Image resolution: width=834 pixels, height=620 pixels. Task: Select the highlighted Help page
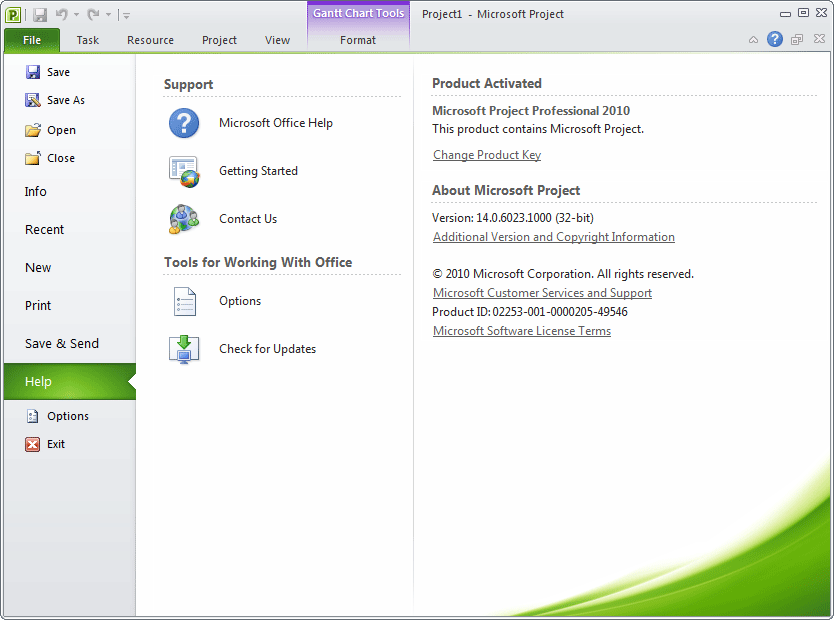click(x=70, y=381)
